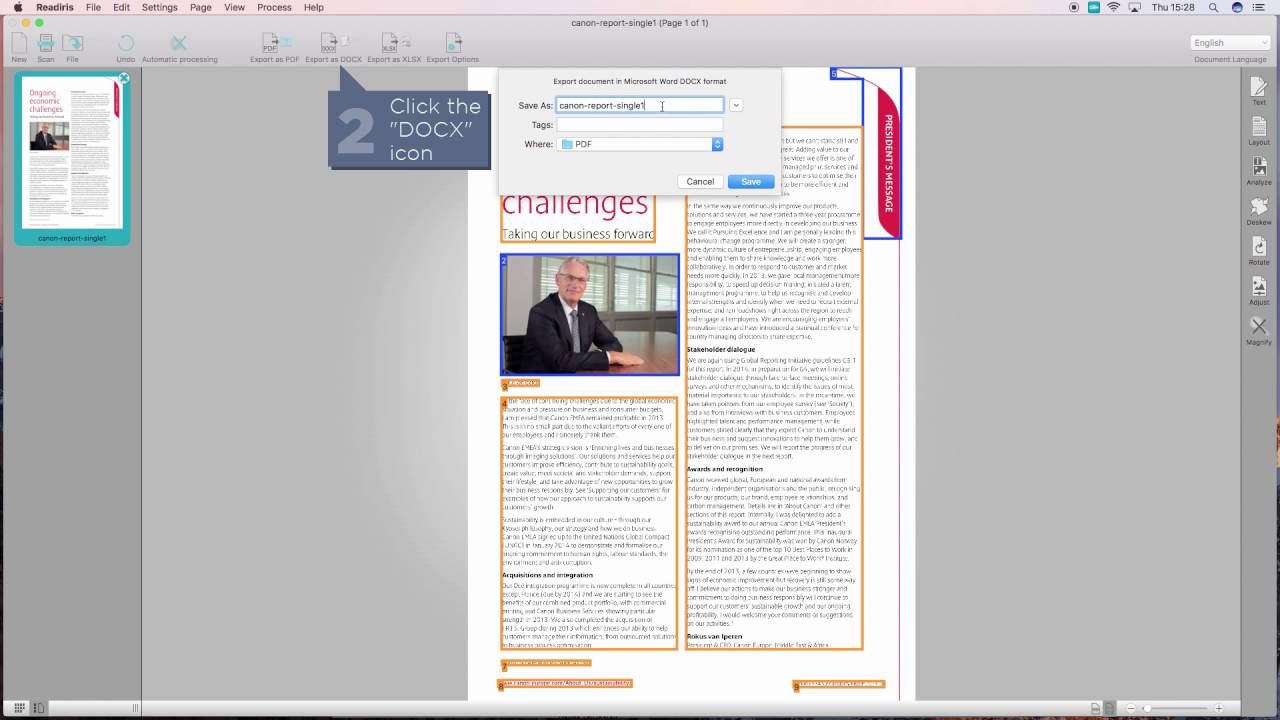Toggle Automatic processing
Image resolution: width=1280 pixels, height=720 pixels.
click(178, 45)
